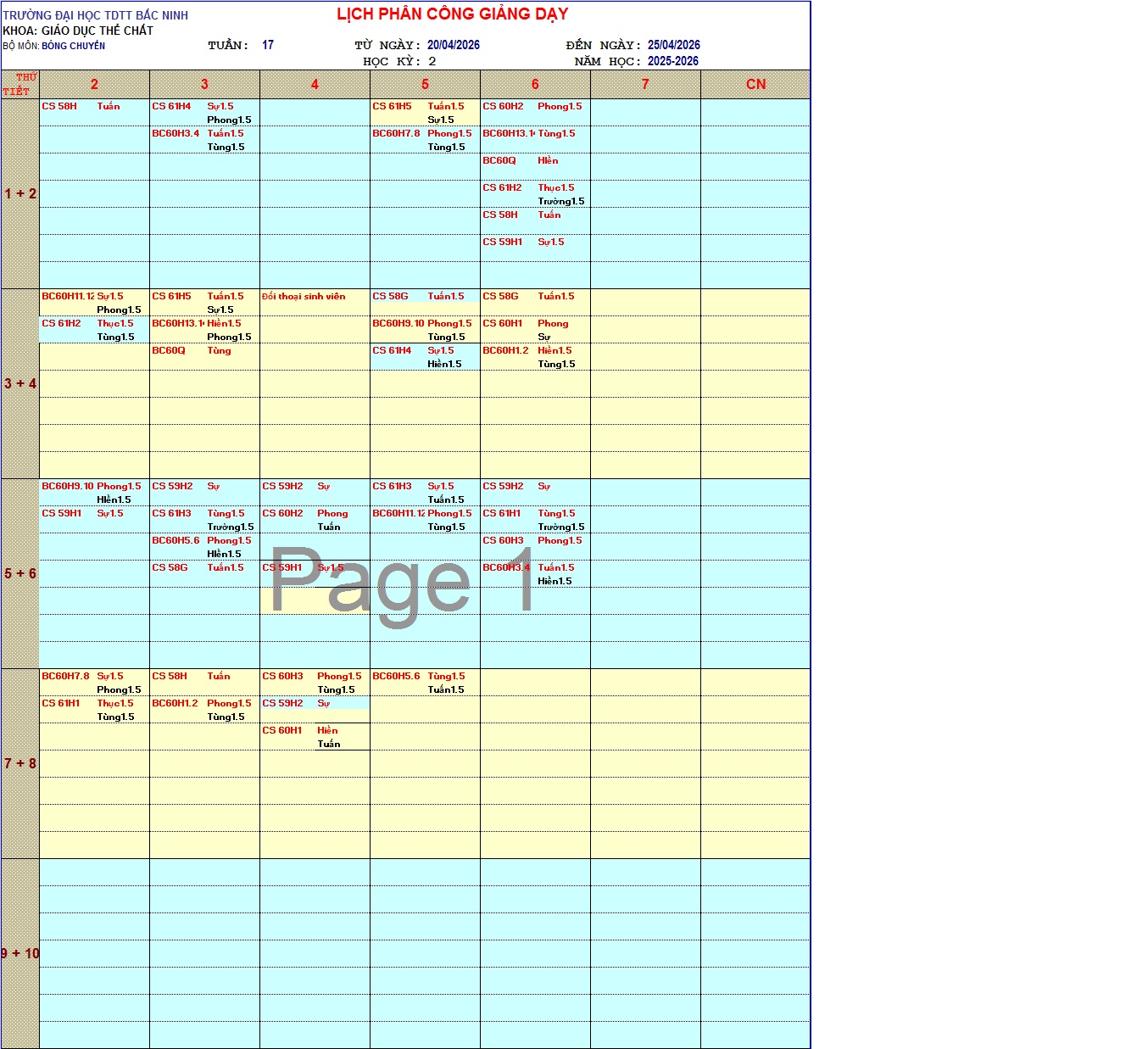Select the CS 59H1 class in day 6 column
This screenshot has height=1049, width=1148.
[x=502, y=242]
